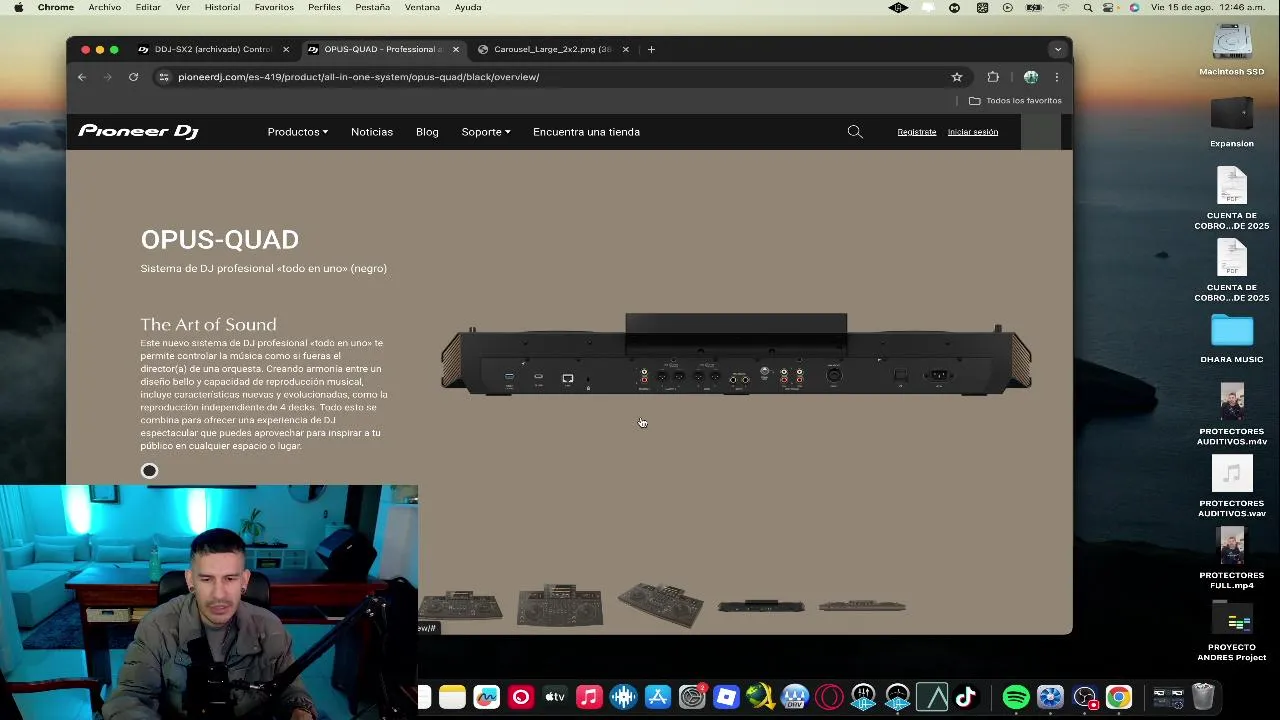The image size is (1280, 720).
Task: Open Freeform from the Dock
Action: [487, 697]
